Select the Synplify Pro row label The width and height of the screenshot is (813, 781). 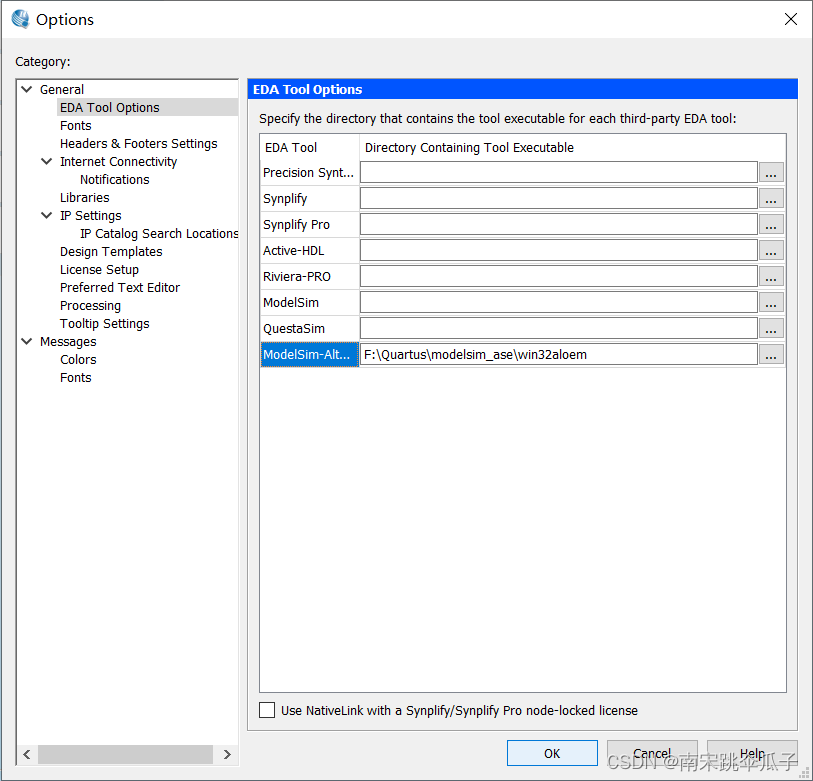click(x=310, y=224)
